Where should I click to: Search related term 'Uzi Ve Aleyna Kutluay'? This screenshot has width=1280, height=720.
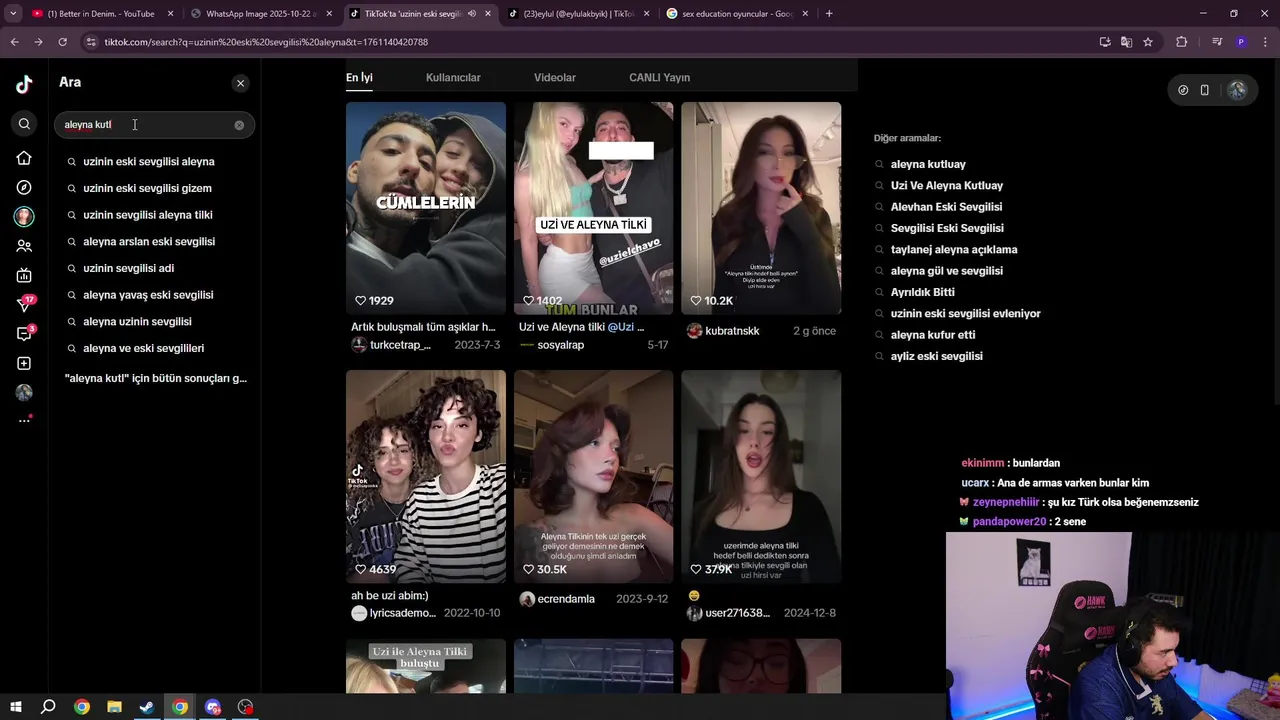946,186
